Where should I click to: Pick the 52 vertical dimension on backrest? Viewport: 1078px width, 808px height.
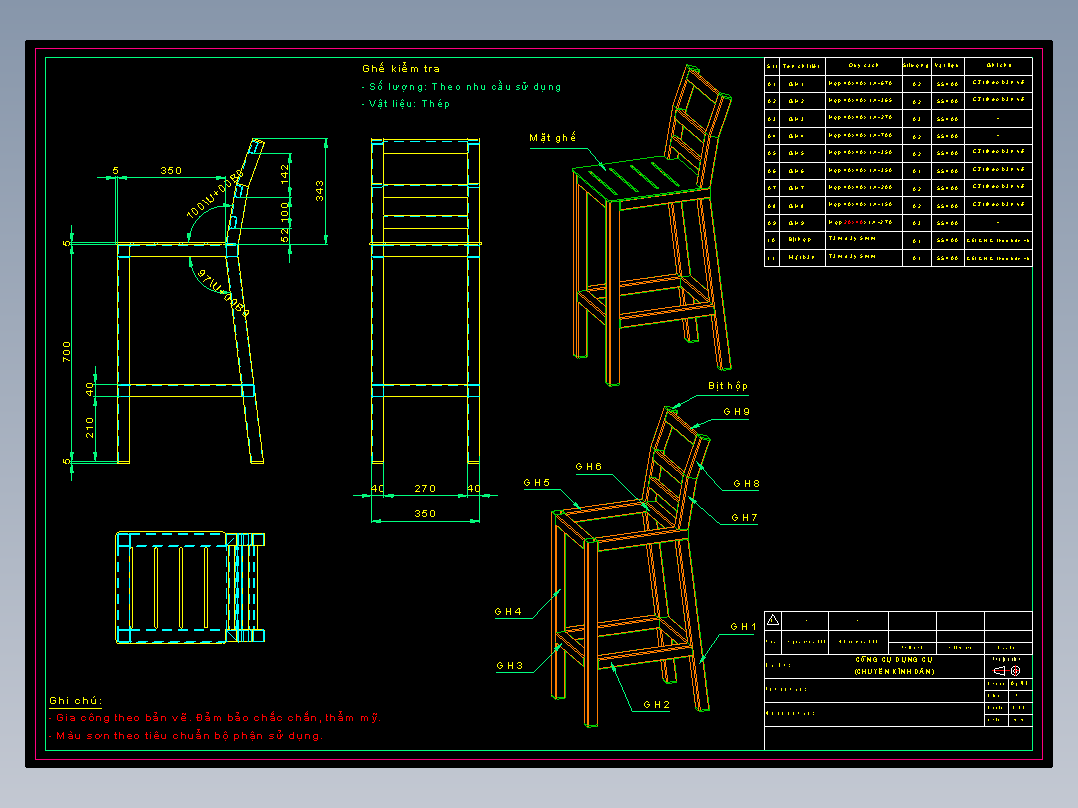point(285,235)
